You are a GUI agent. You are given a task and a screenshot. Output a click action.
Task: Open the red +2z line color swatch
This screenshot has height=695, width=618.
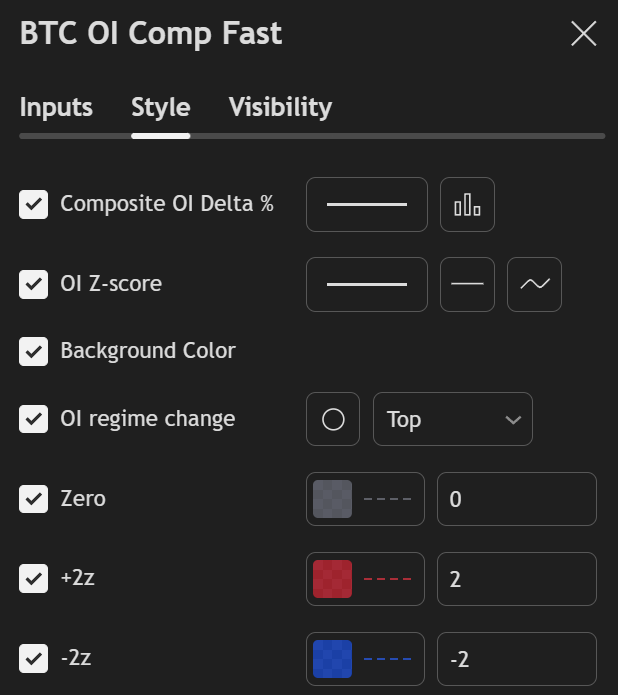(x=332, y=579)
